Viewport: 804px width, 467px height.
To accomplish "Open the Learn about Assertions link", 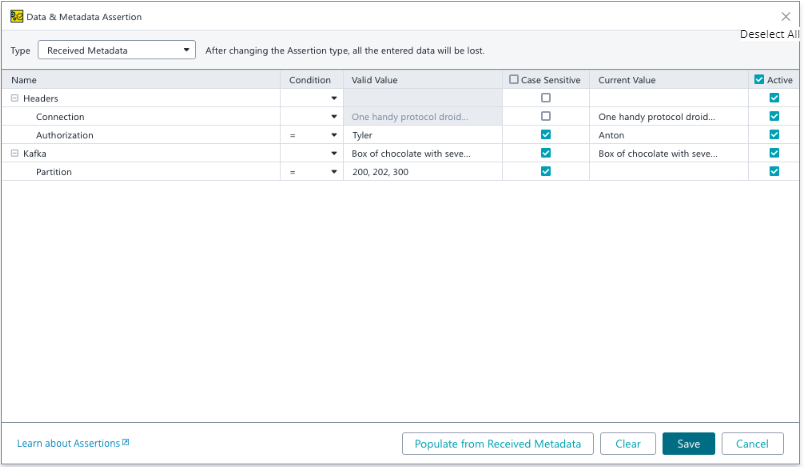I will click(68, 443).
